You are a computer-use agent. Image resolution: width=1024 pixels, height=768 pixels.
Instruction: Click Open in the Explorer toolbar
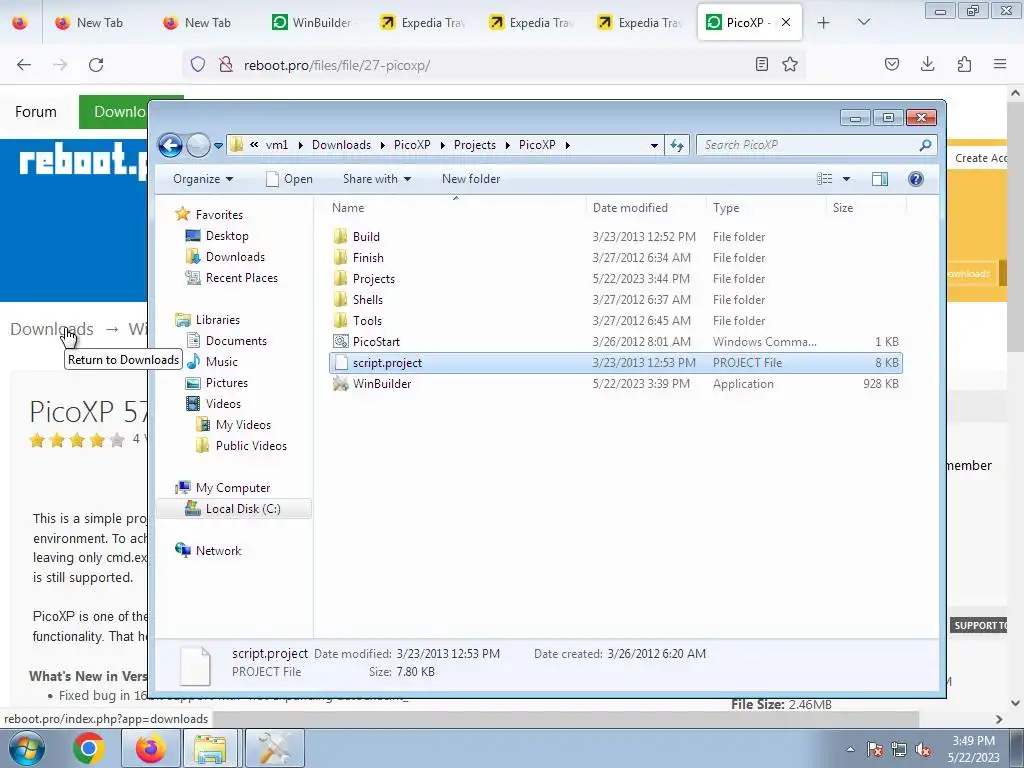(x=289, y=179)
